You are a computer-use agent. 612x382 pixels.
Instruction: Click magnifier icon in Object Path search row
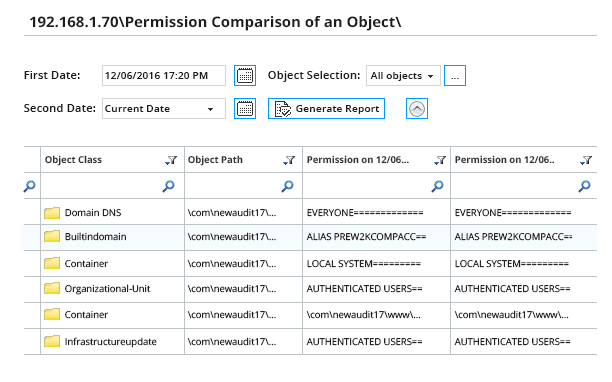[x=287, y=186]
